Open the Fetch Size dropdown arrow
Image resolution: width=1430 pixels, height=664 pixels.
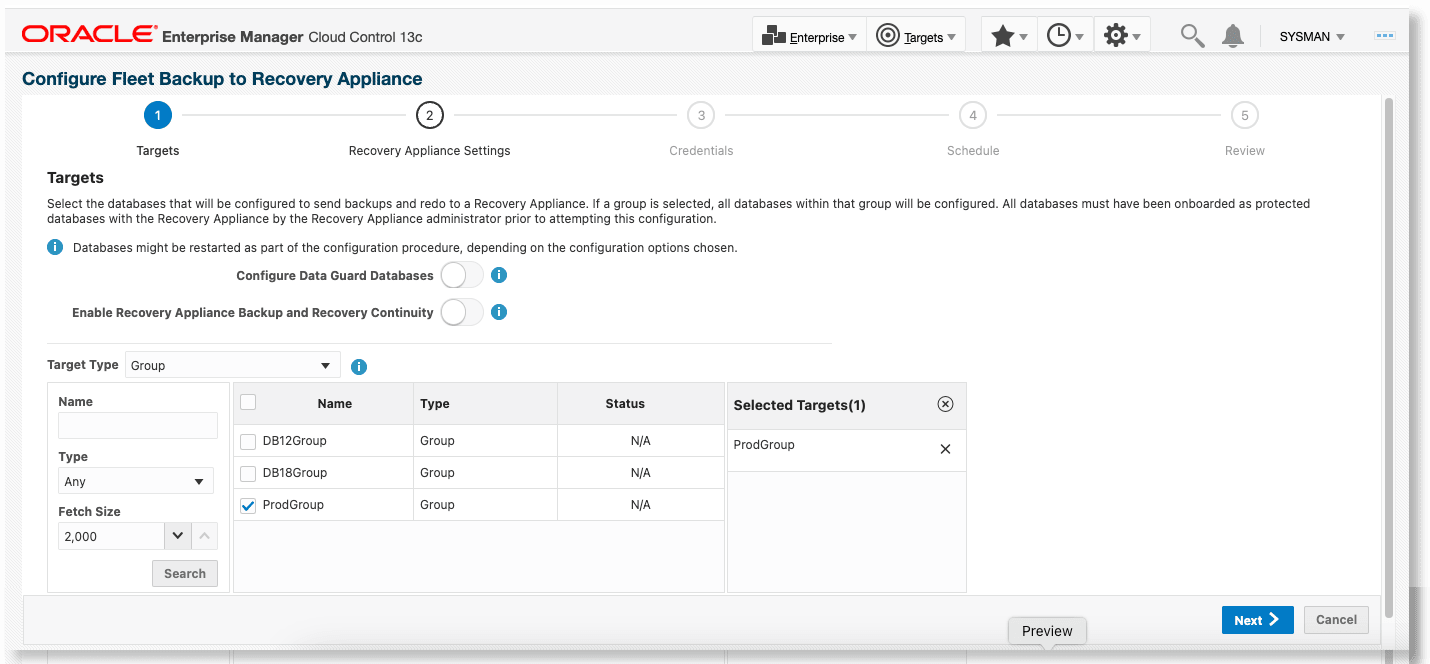[177, 536]
